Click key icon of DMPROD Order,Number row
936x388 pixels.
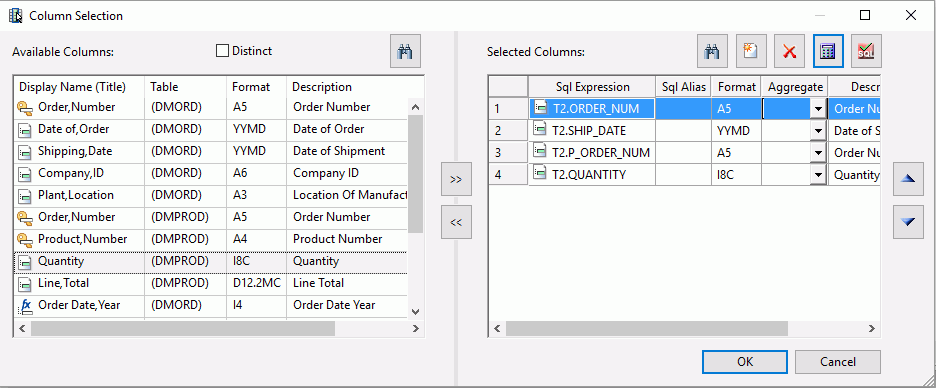24,217
